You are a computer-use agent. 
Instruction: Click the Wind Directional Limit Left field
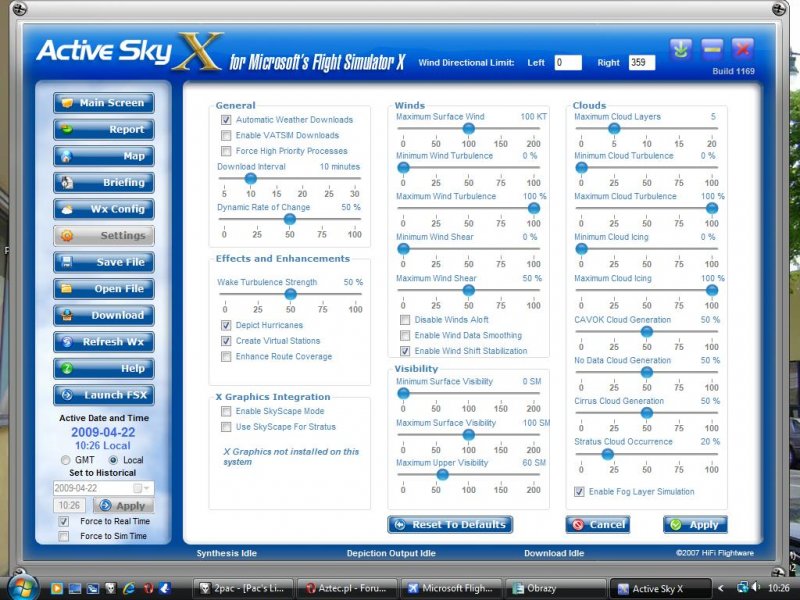point(567,63)
